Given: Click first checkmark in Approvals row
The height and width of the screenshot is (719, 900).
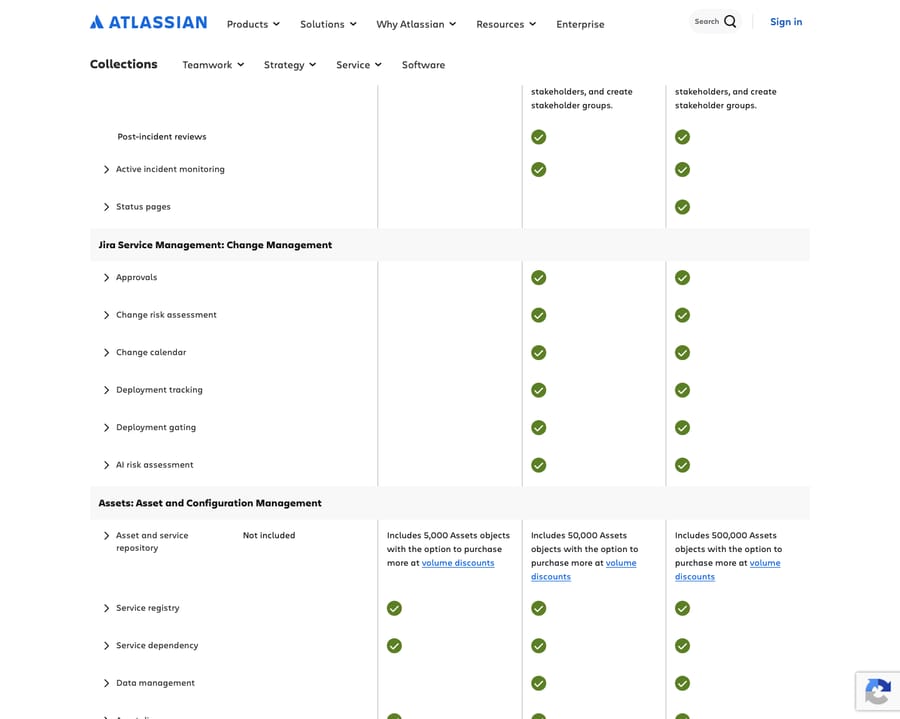Looking at the screenshot, I should pos(538,278).
